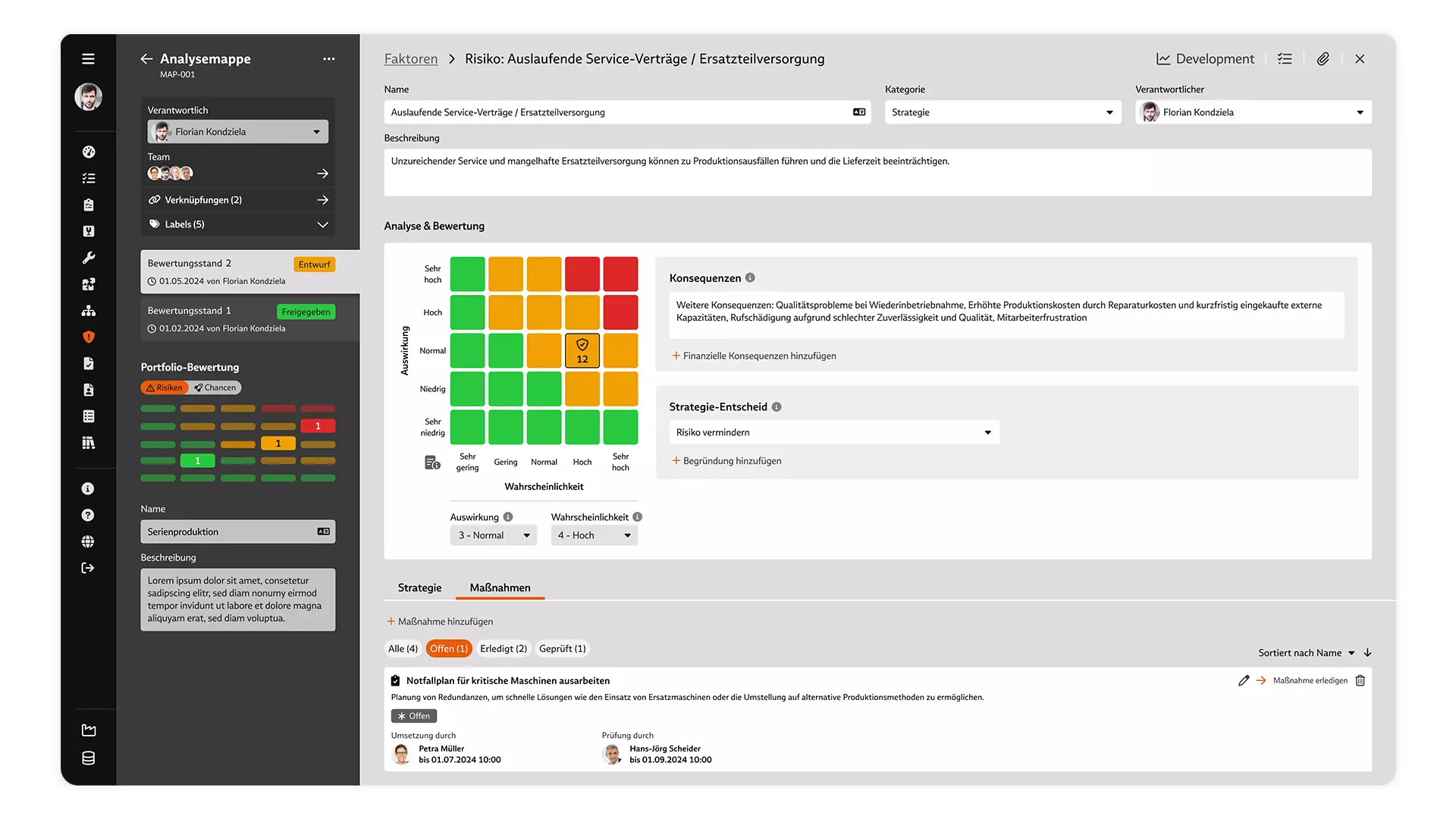The height and width of the screenshot is (819, 1456).
Task: Toggle the Chancen portfolio filter
Action: tap(215, 388)
